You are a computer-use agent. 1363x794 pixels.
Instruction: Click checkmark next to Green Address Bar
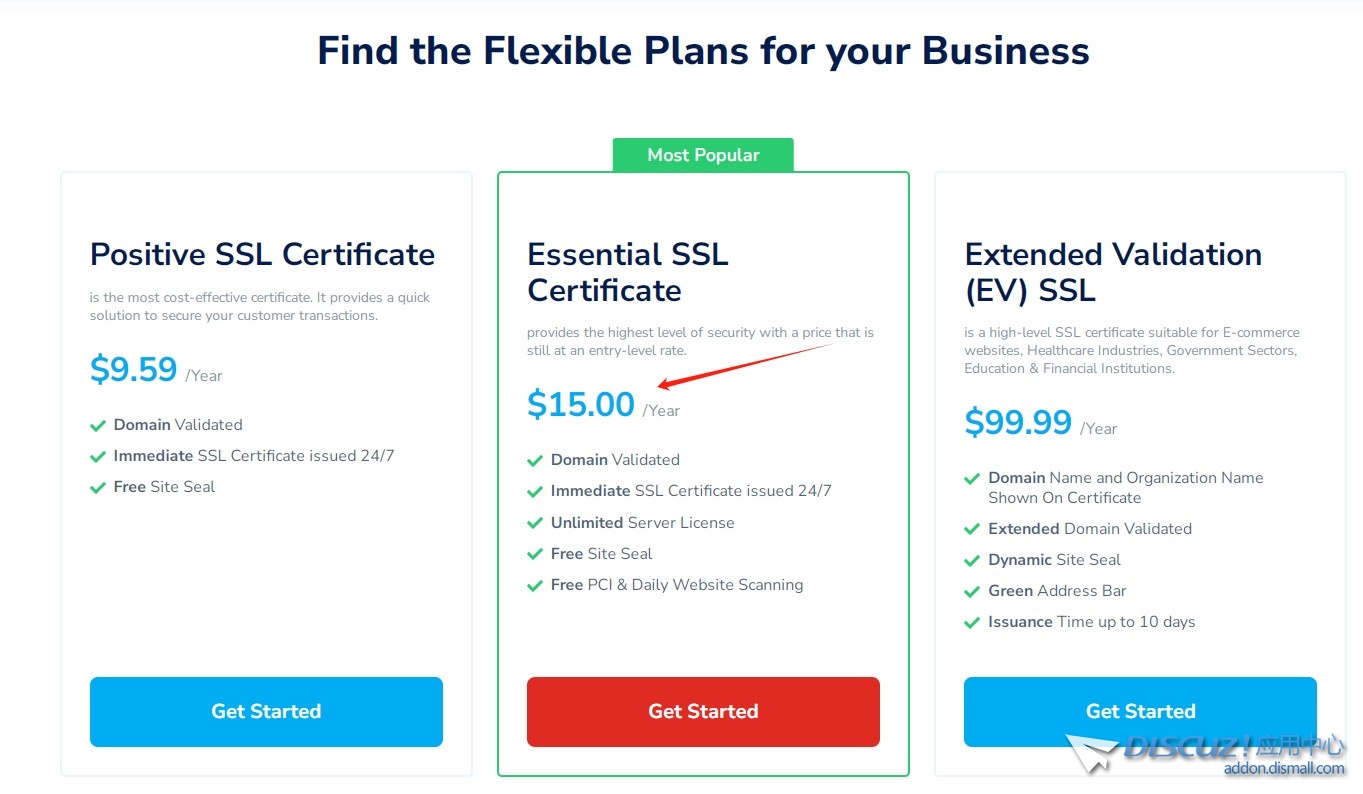[972, 591]
